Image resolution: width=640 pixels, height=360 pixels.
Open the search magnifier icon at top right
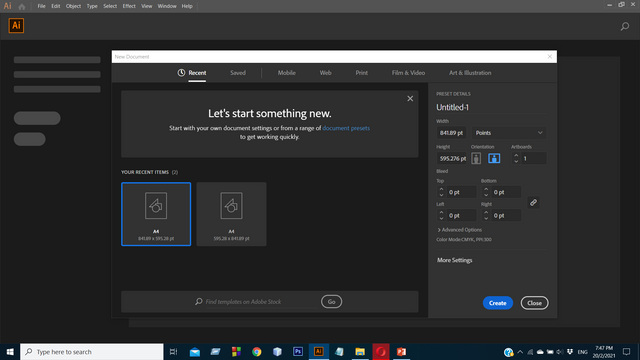coord(624,27)
